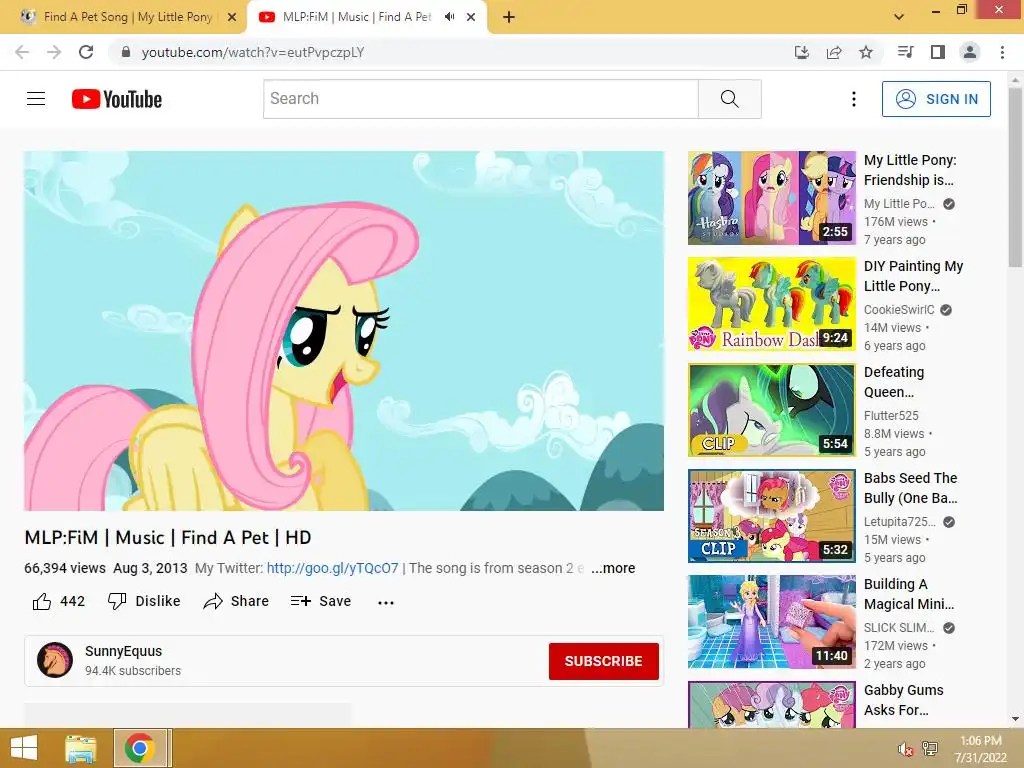Reload the YouTube page

[86, 52]
